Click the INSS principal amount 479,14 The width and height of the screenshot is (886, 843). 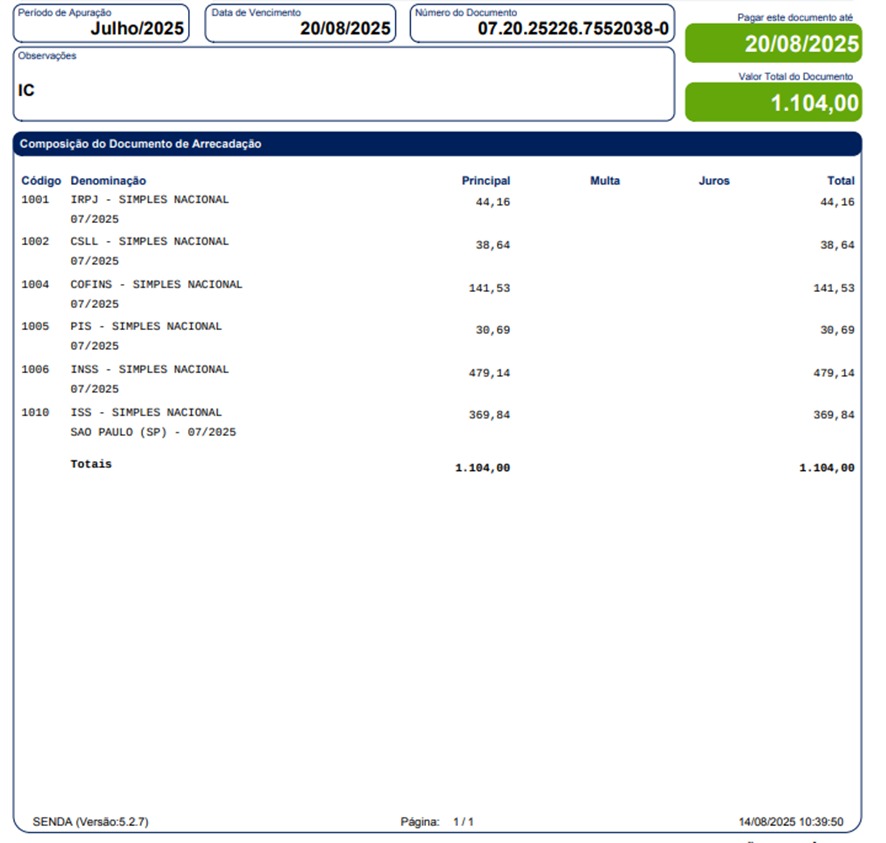(x=489, y=373)
